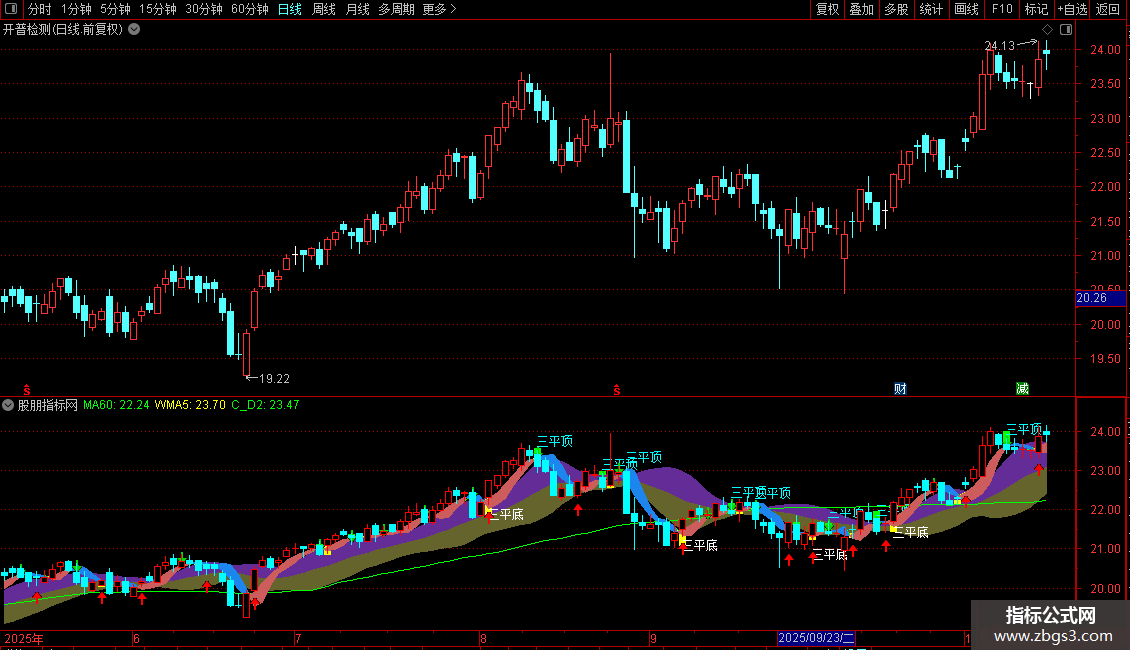1130x650 pixels.
Task: Toggle the side panel icon near 24.13
Action: 1066,30
